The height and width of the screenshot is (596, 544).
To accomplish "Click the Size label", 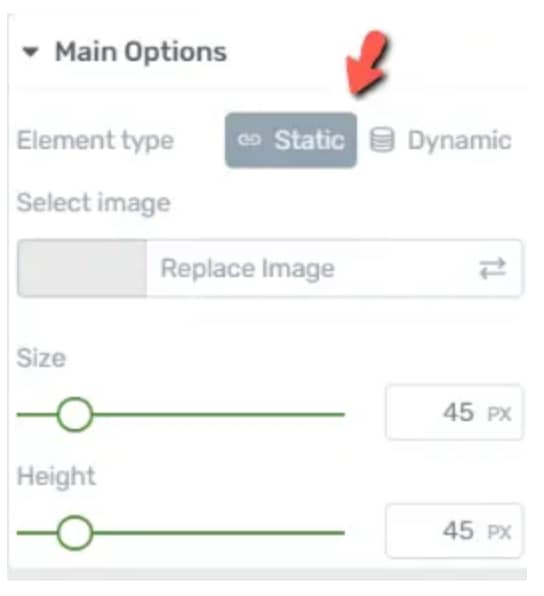I will (41, 358).
